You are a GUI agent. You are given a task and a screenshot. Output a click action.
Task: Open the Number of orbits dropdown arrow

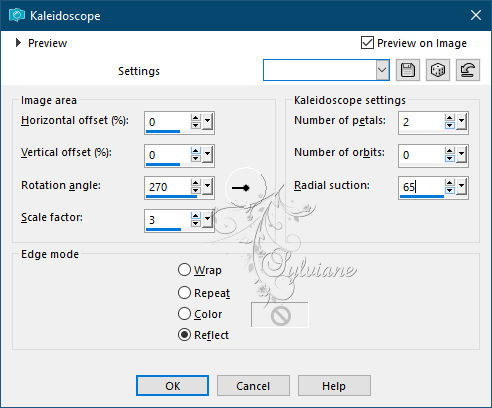point(462,154)
